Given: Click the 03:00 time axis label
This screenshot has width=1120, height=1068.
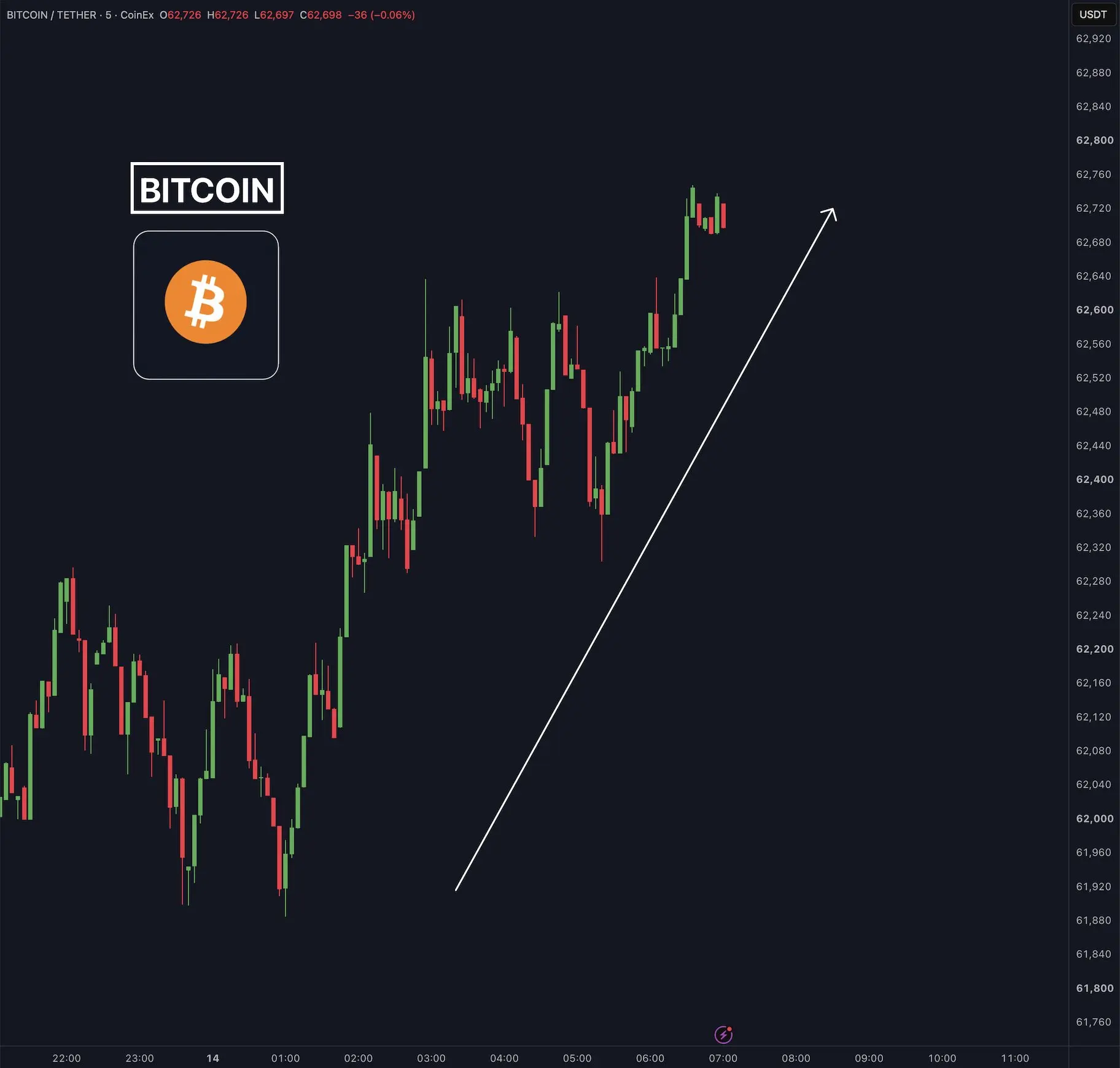Looking at the screenshot, I should pyautogui.click(x=431, y=1058).
